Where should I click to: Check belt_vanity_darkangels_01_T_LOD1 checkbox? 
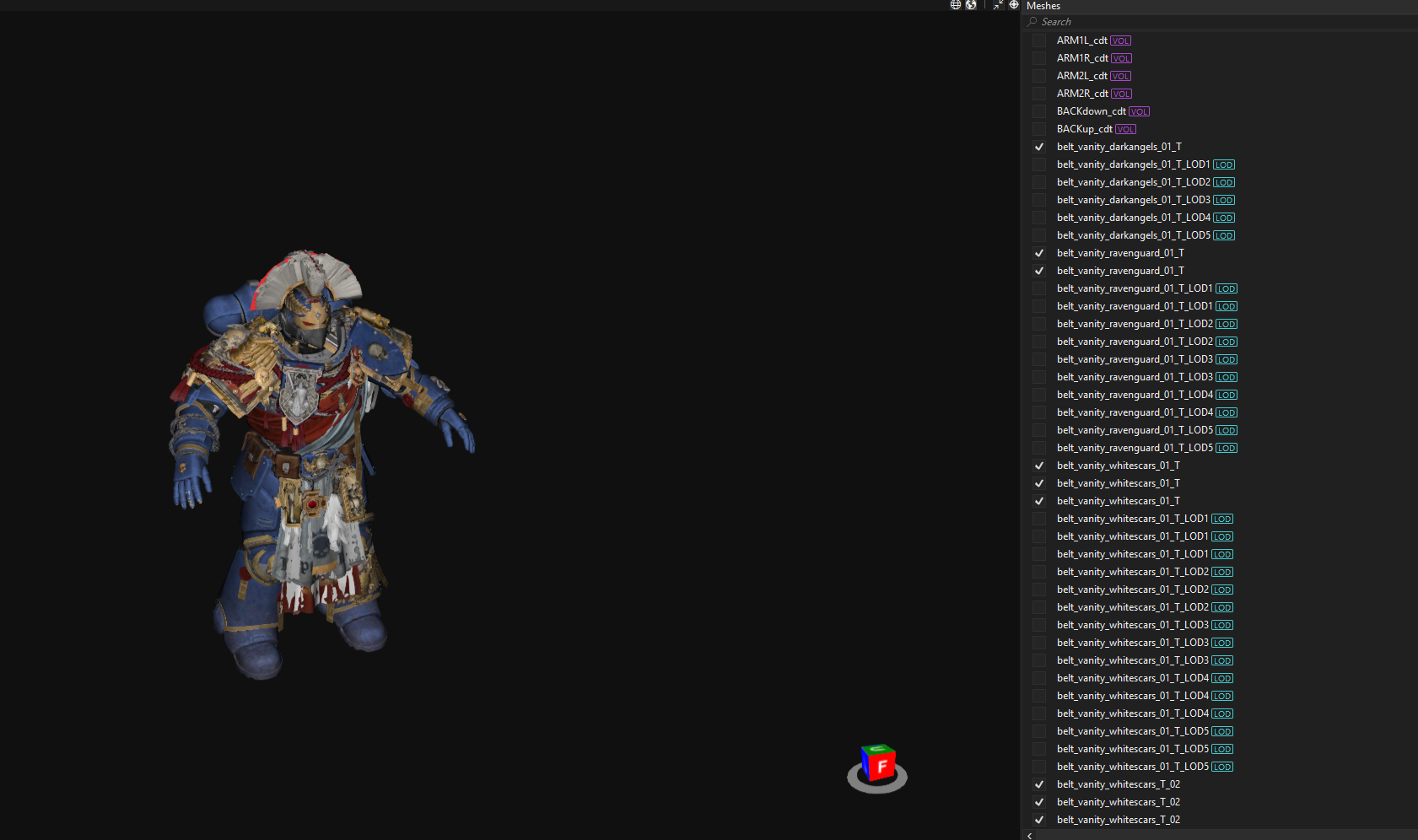tap(1039, 164)
